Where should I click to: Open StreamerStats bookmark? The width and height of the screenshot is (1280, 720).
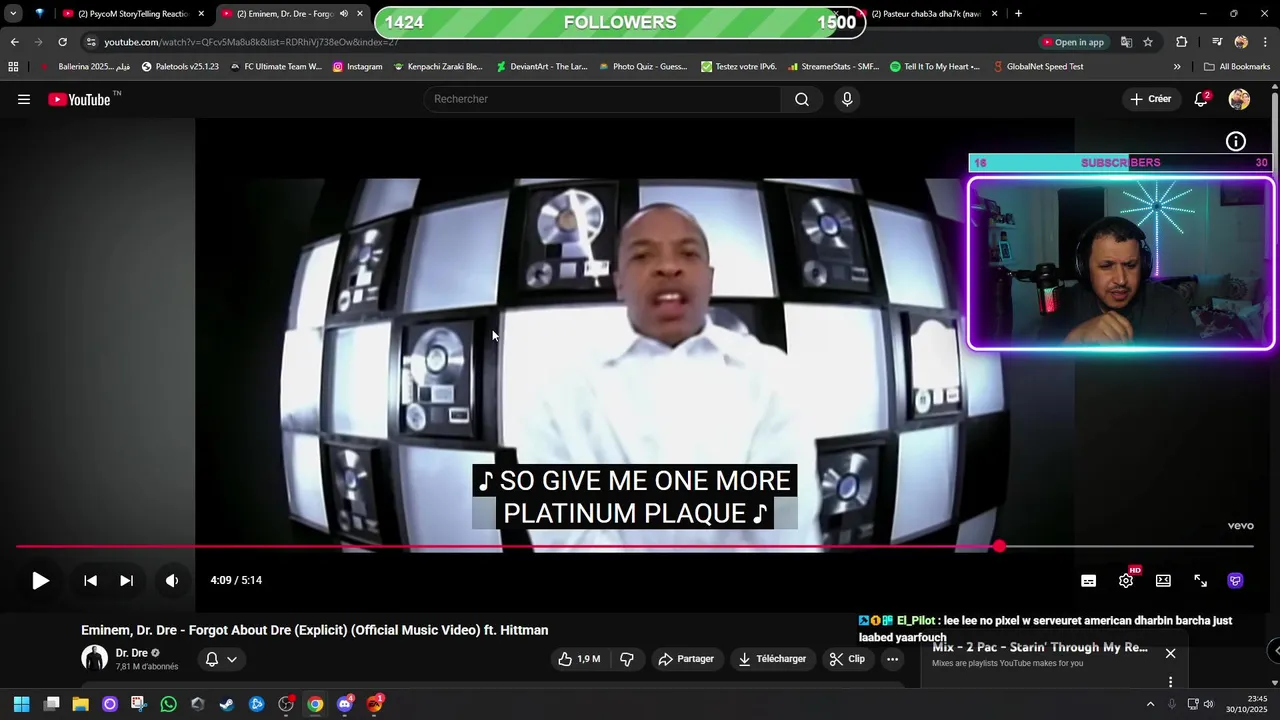(834, 67)
